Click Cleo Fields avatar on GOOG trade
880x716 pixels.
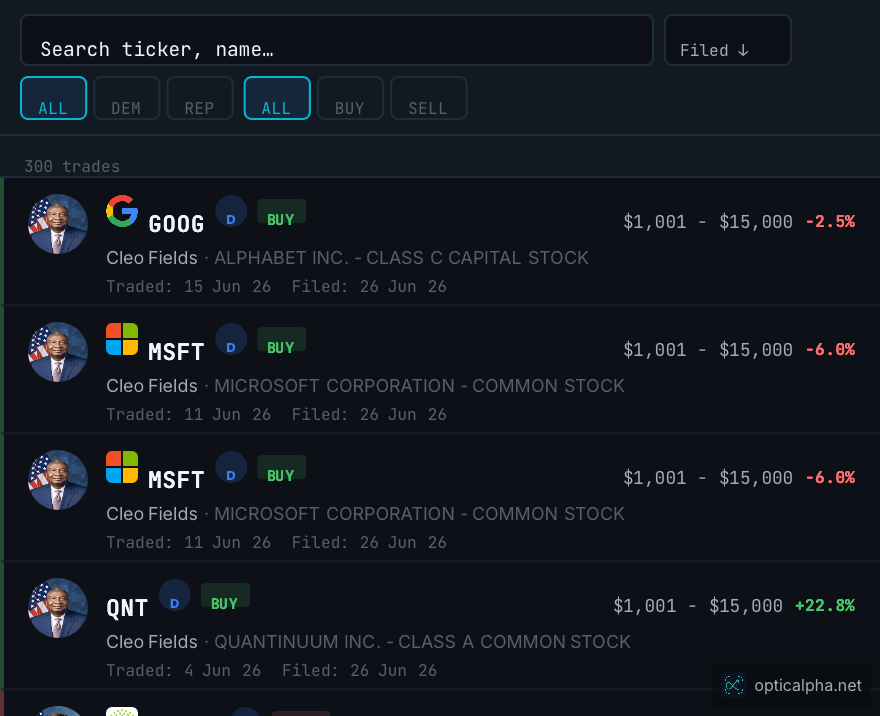pos(58,224)
